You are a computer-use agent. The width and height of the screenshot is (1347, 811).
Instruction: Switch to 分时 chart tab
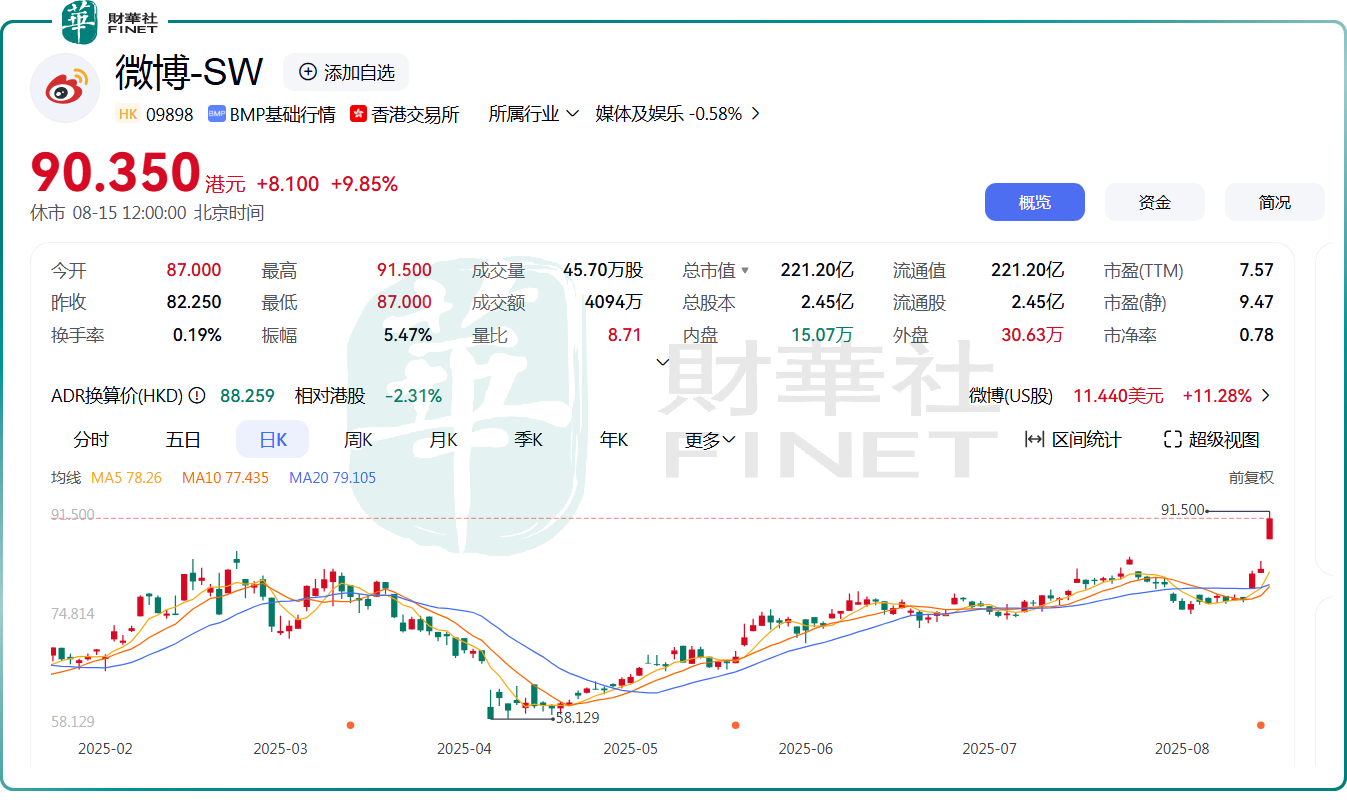pyautogui.click(x=92, y=439)
